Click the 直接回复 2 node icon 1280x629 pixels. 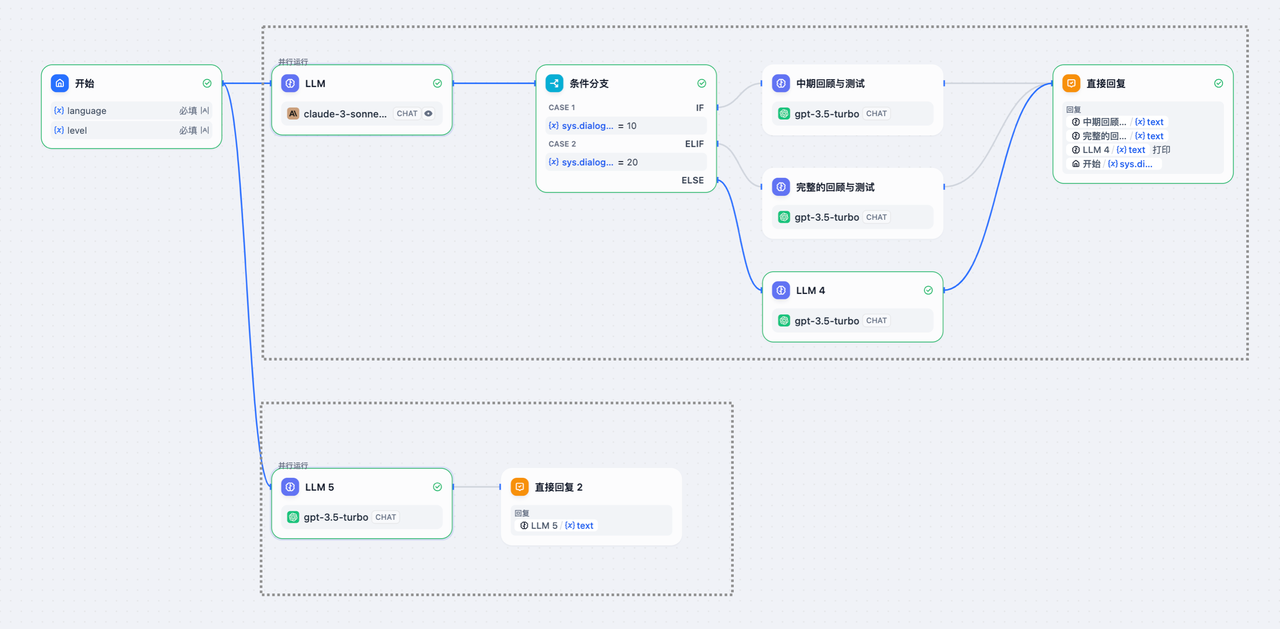[520, 487]
